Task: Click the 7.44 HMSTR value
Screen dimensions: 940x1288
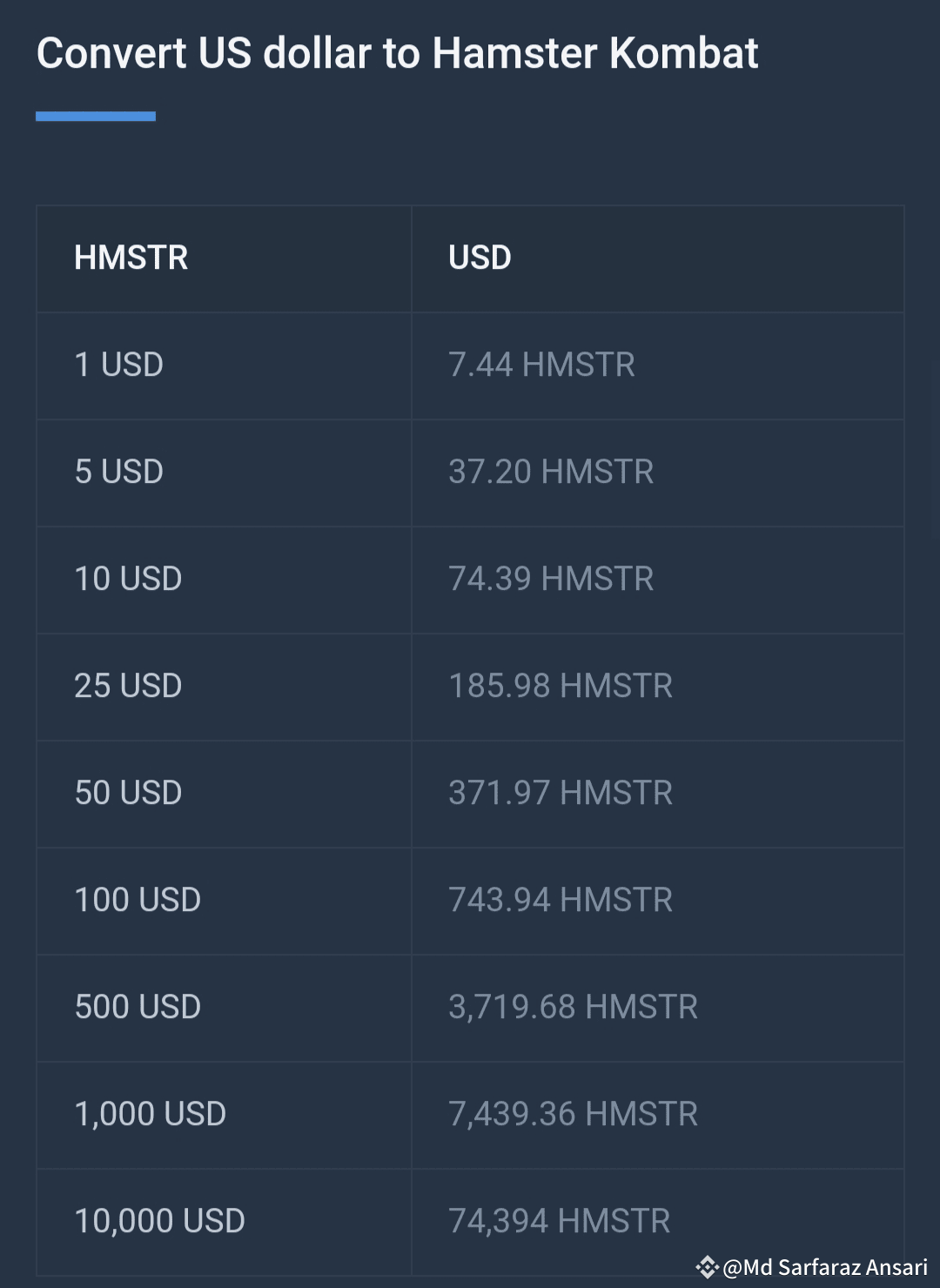Action: pos(541,365)
